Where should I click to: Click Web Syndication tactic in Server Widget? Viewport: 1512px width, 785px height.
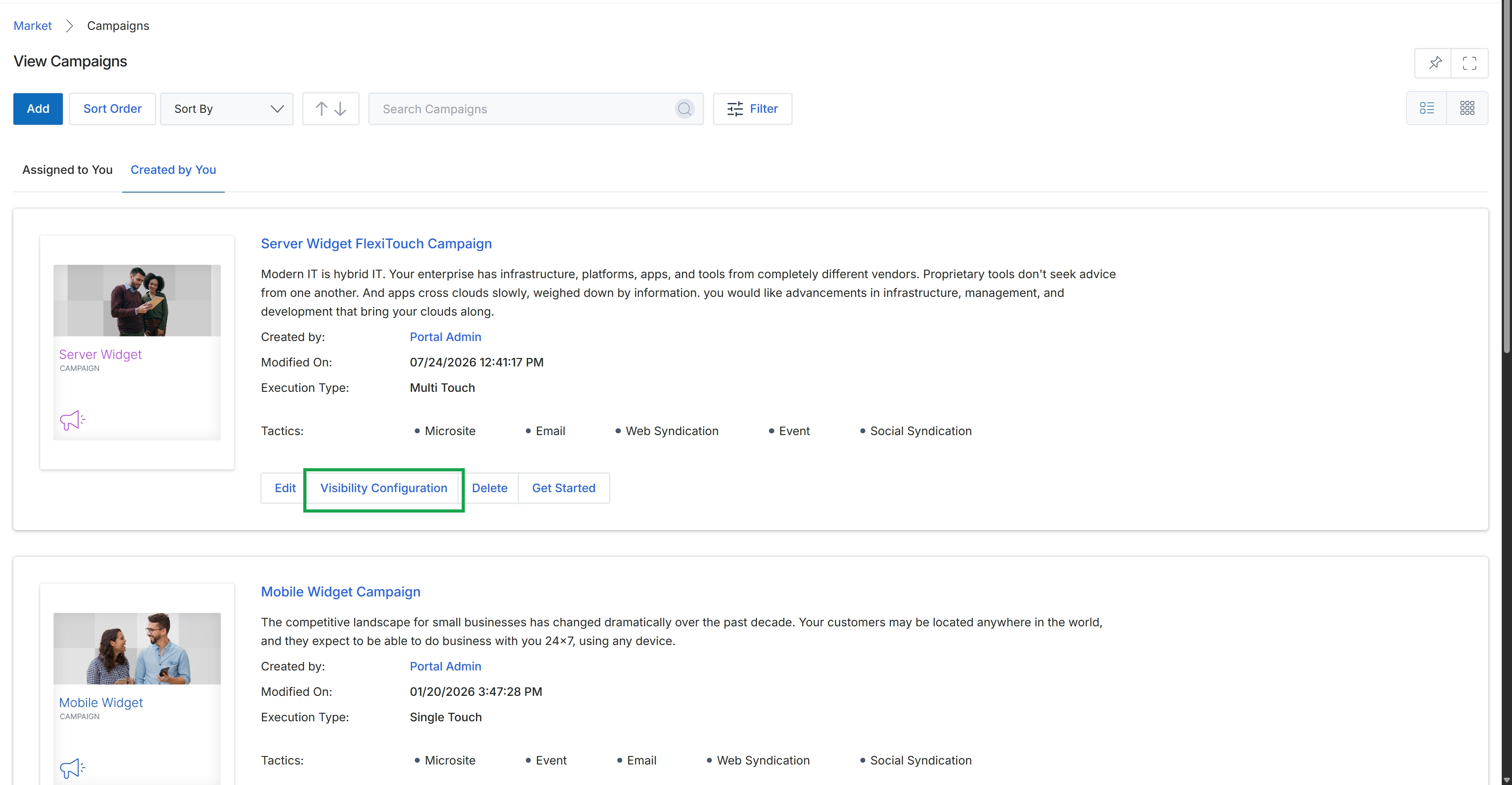[x=672, y=431]
